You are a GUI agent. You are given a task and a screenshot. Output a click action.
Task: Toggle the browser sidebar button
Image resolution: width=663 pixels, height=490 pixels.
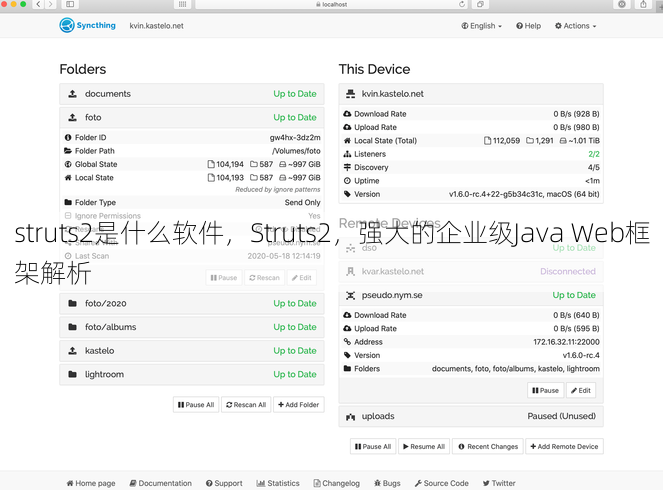[70, 4]
